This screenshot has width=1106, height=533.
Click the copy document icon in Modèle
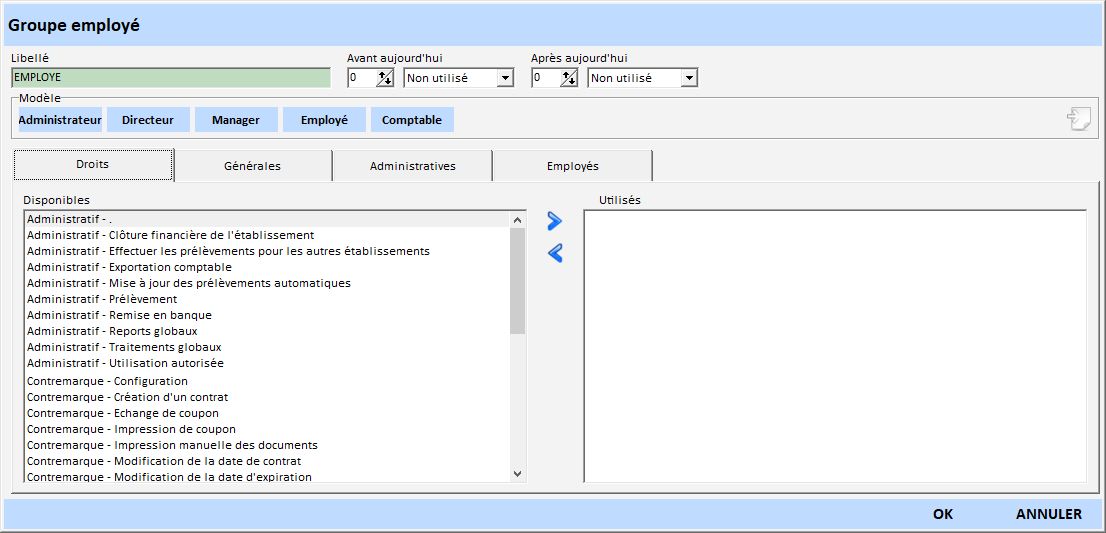[x=1078, y=119]
